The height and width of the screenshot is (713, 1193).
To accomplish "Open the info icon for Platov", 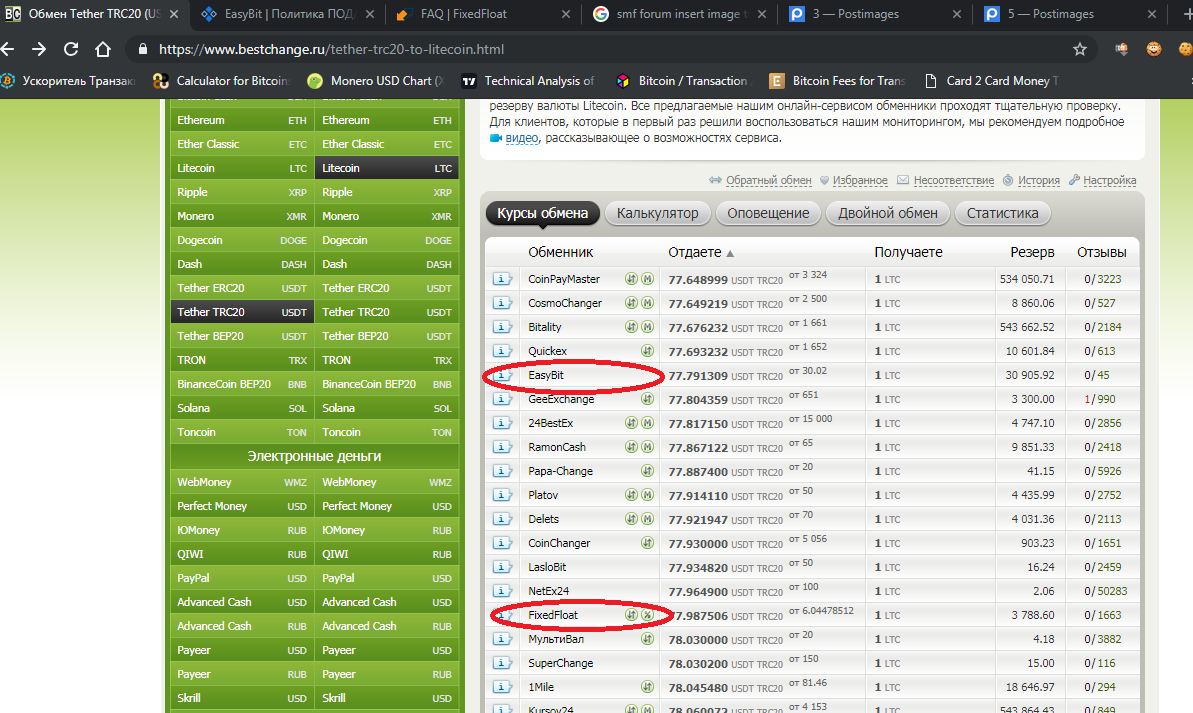I will pyautogui.click(x=501, y=495).
